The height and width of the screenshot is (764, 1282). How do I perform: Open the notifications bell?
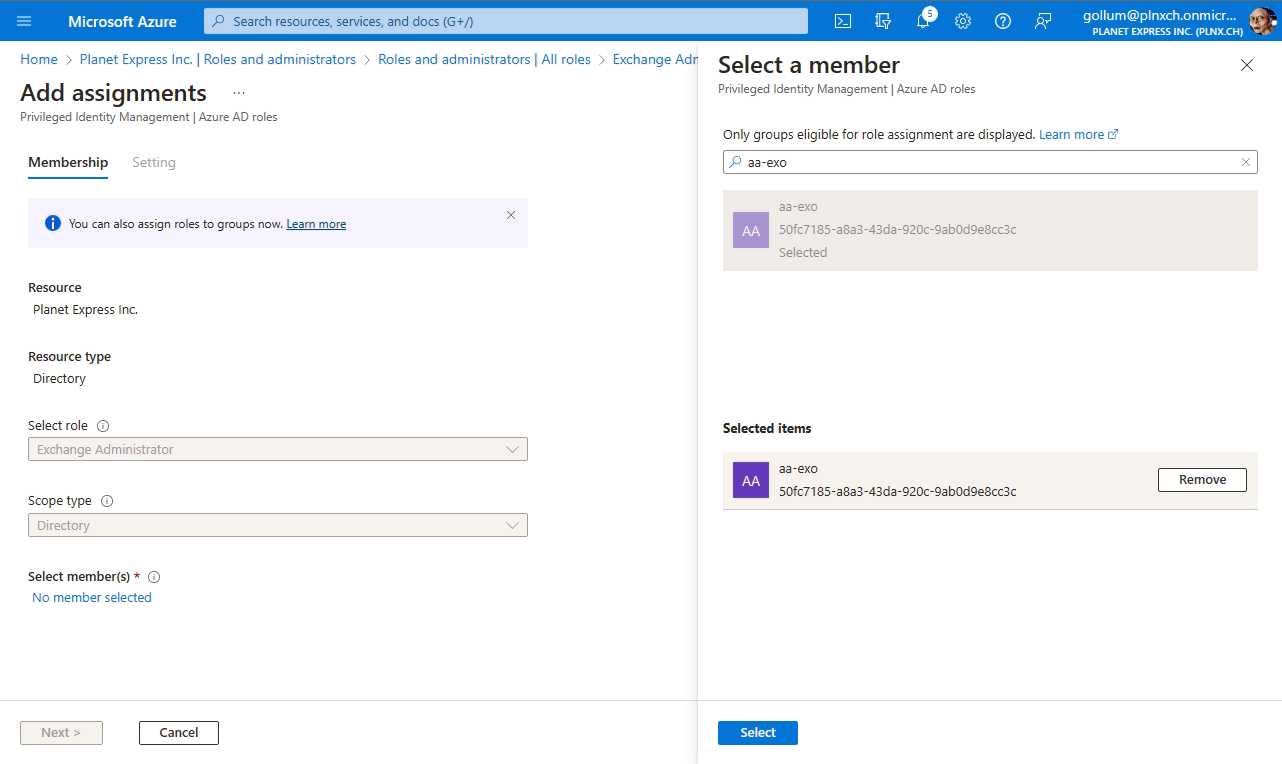pyautogui.click(x=923, y=21)
